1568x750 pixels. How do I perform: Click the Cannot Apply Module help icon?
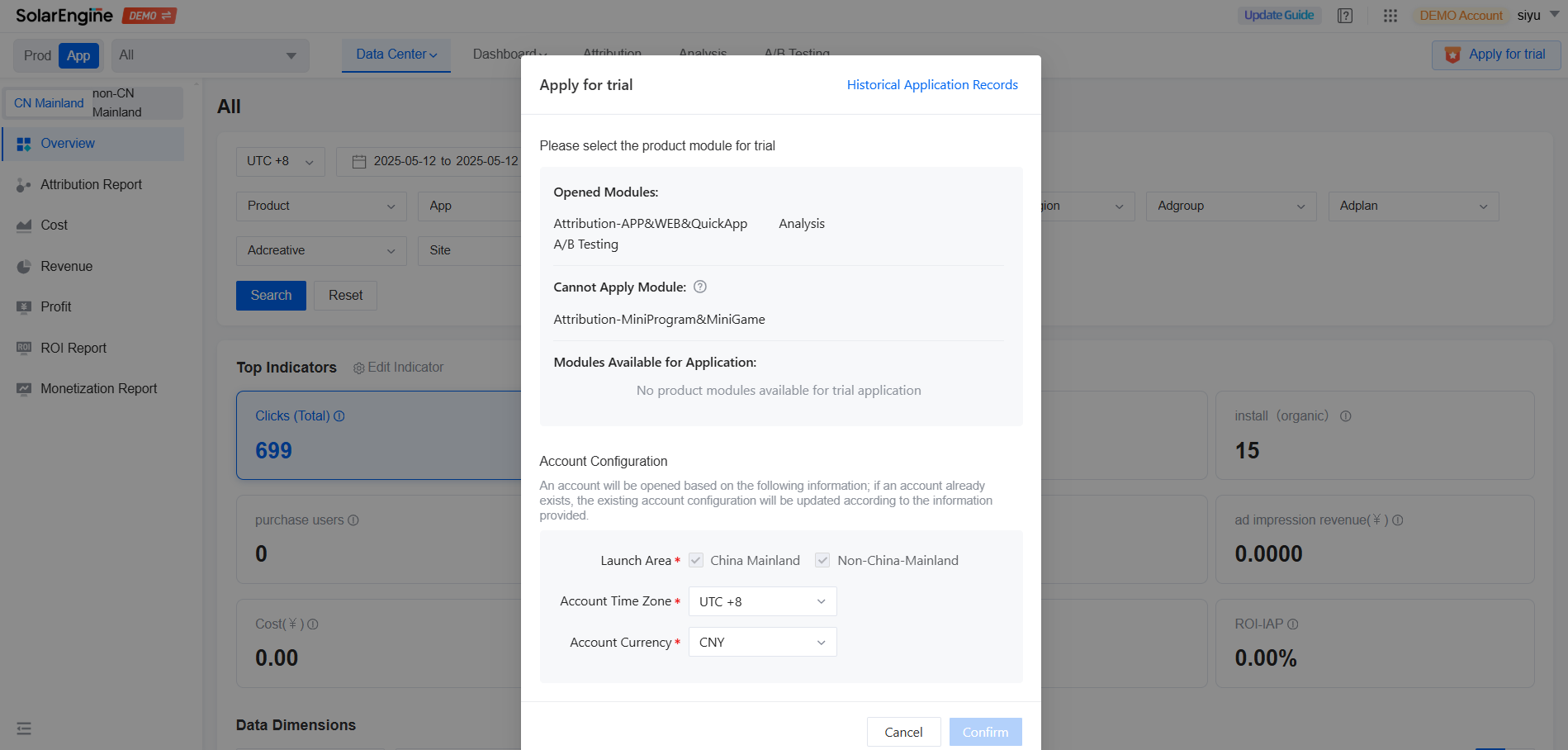[700, 287]
